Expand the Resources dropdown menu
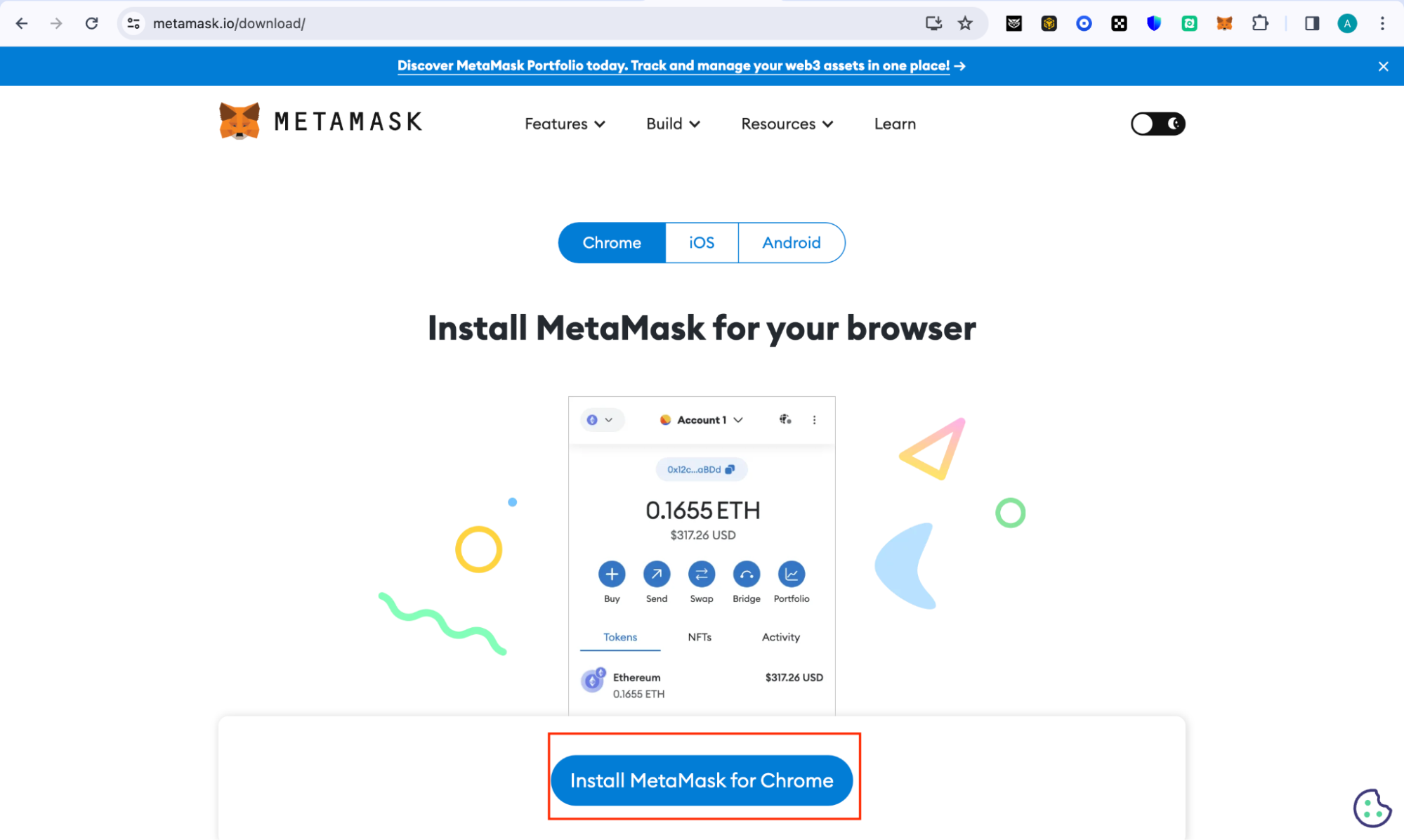1404x840 pixels. point(787,123)
